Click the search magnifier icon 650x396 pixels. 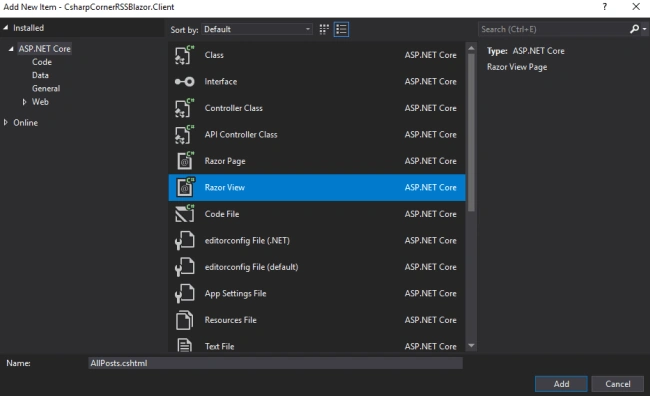coord(634,29)
